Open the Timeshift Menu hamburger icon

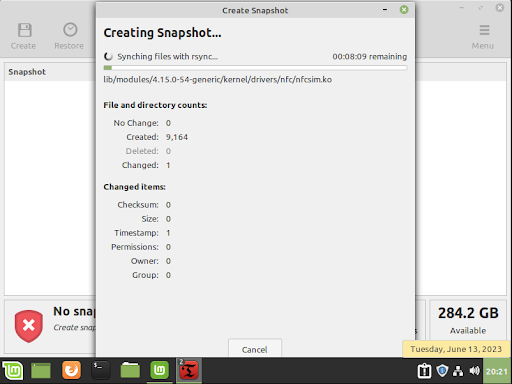click(484, 30)
